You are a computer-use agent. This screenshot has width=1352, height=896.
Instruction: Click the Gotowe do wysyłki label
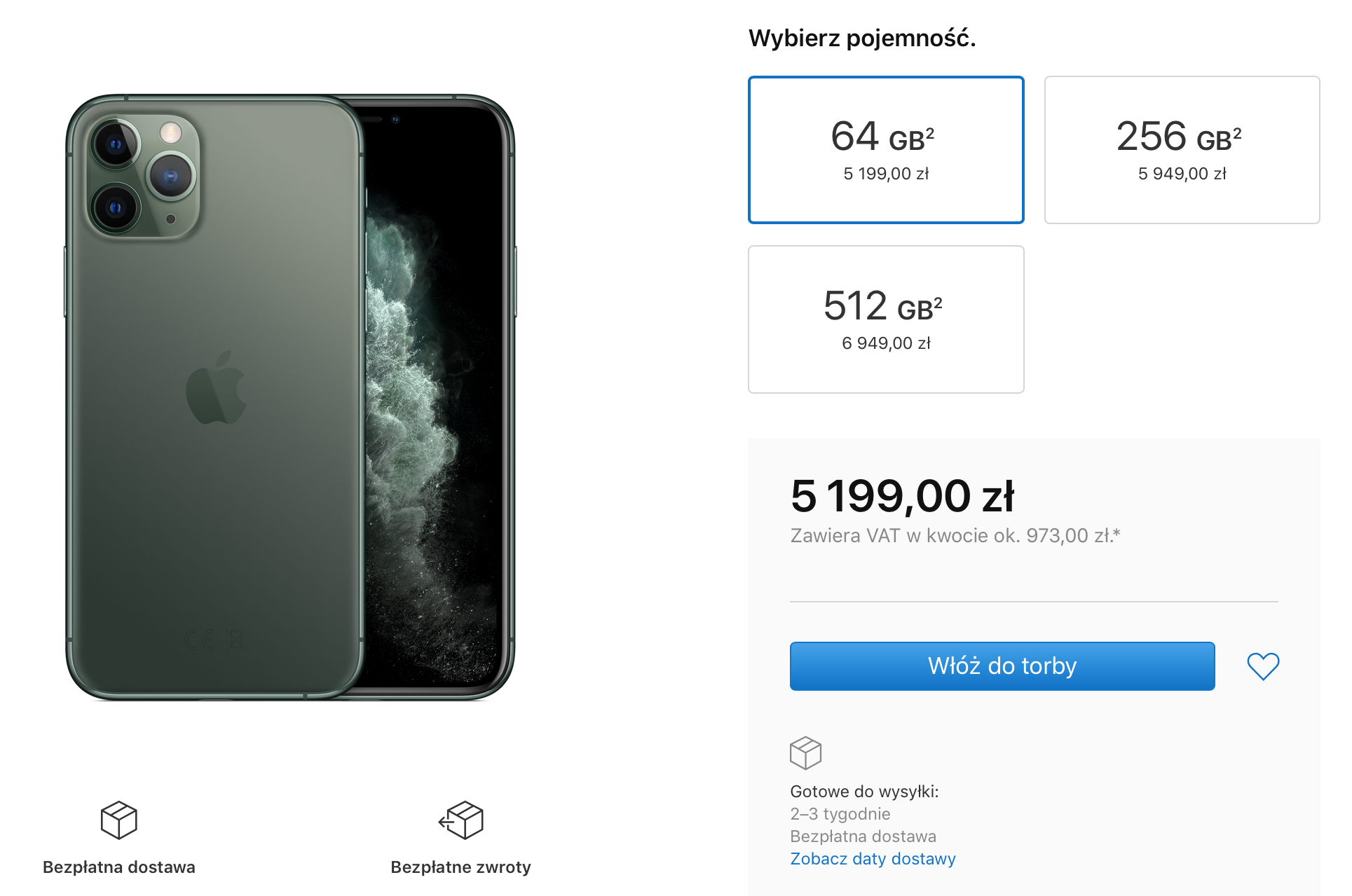pos(864,792)
